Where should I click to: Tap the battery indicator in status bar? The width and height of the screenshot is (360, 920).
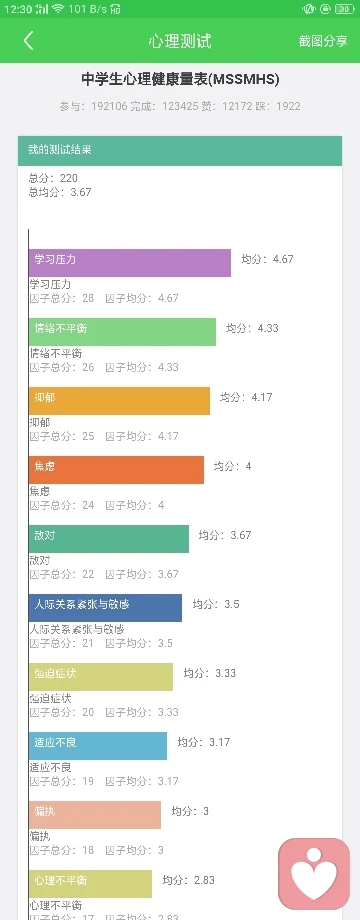(x=345, y=8)
